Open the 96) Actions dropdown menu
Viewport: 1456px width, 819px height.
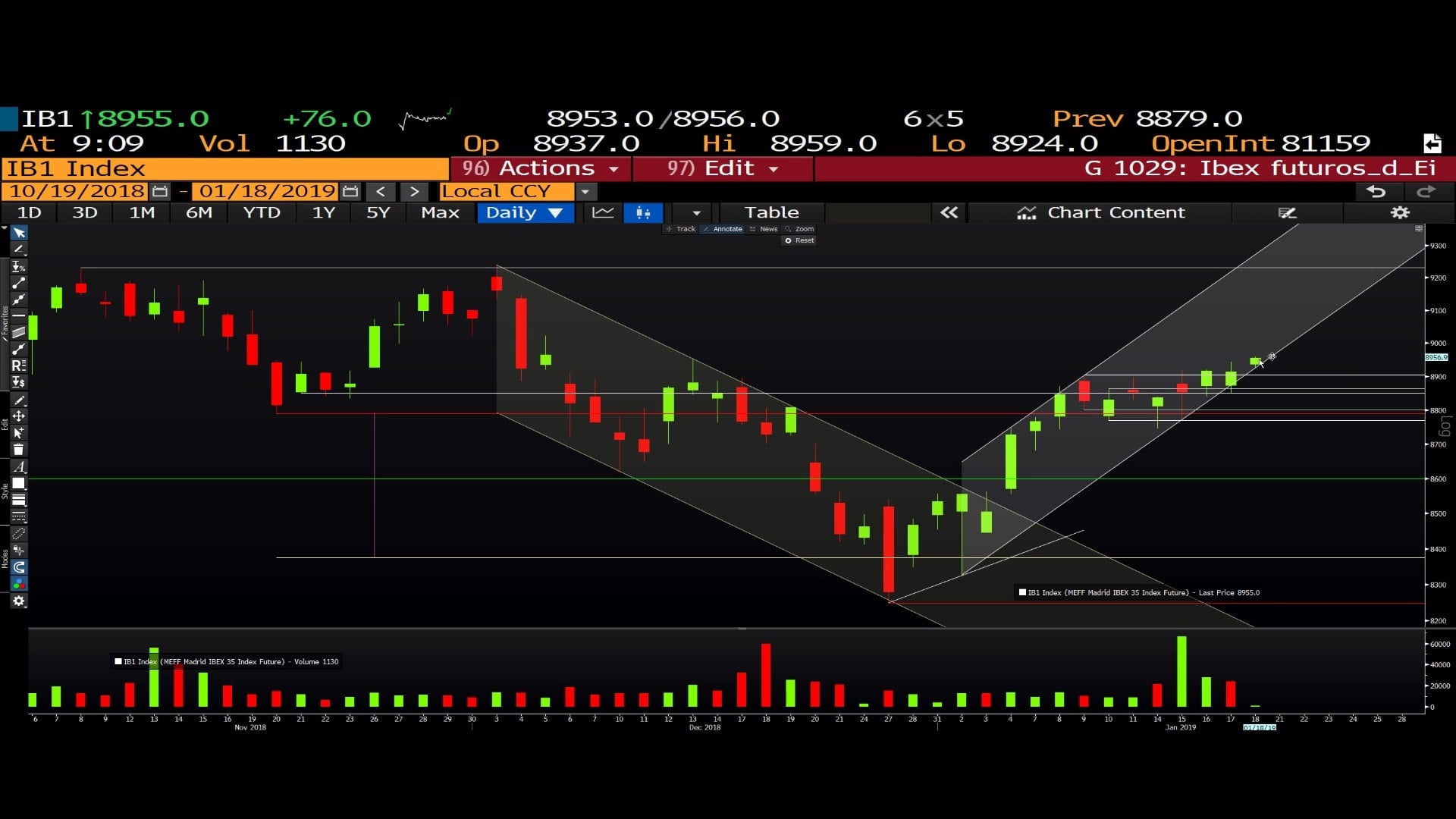coord(540,168)
